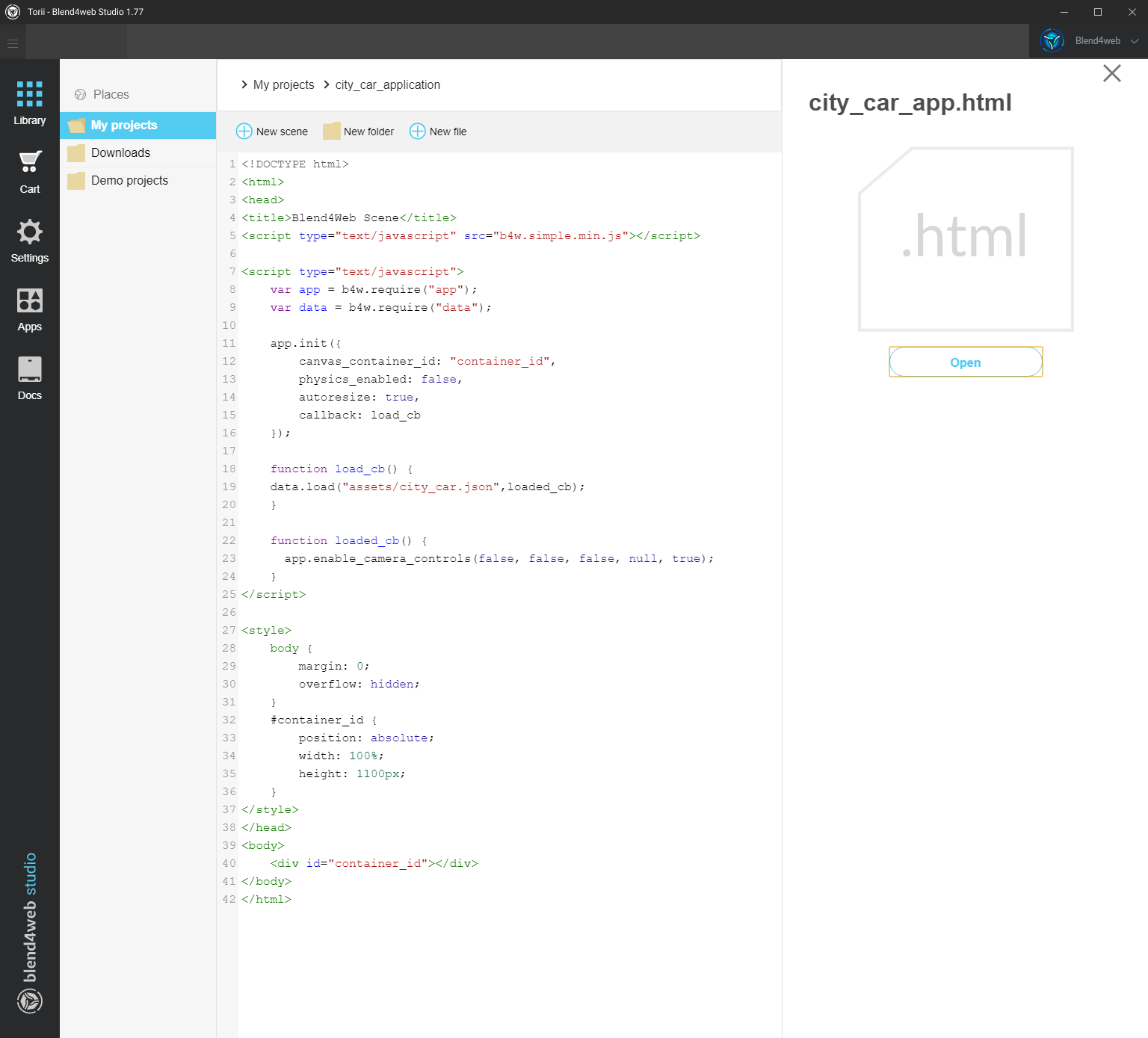Click the overflow: hidden style line

point(359,685)
